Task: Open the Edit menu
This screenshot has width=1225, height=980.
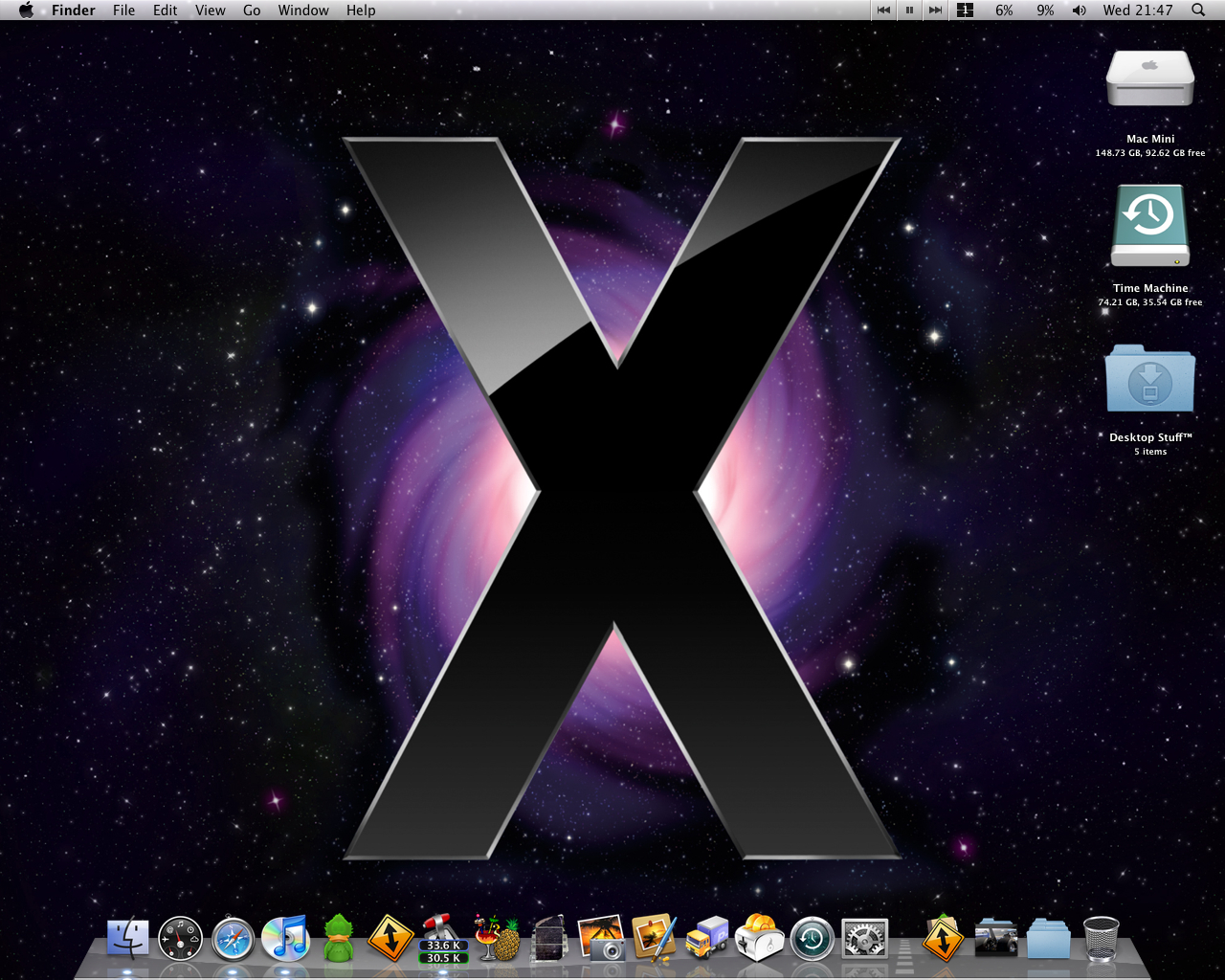Action: [x=166, y=11]
